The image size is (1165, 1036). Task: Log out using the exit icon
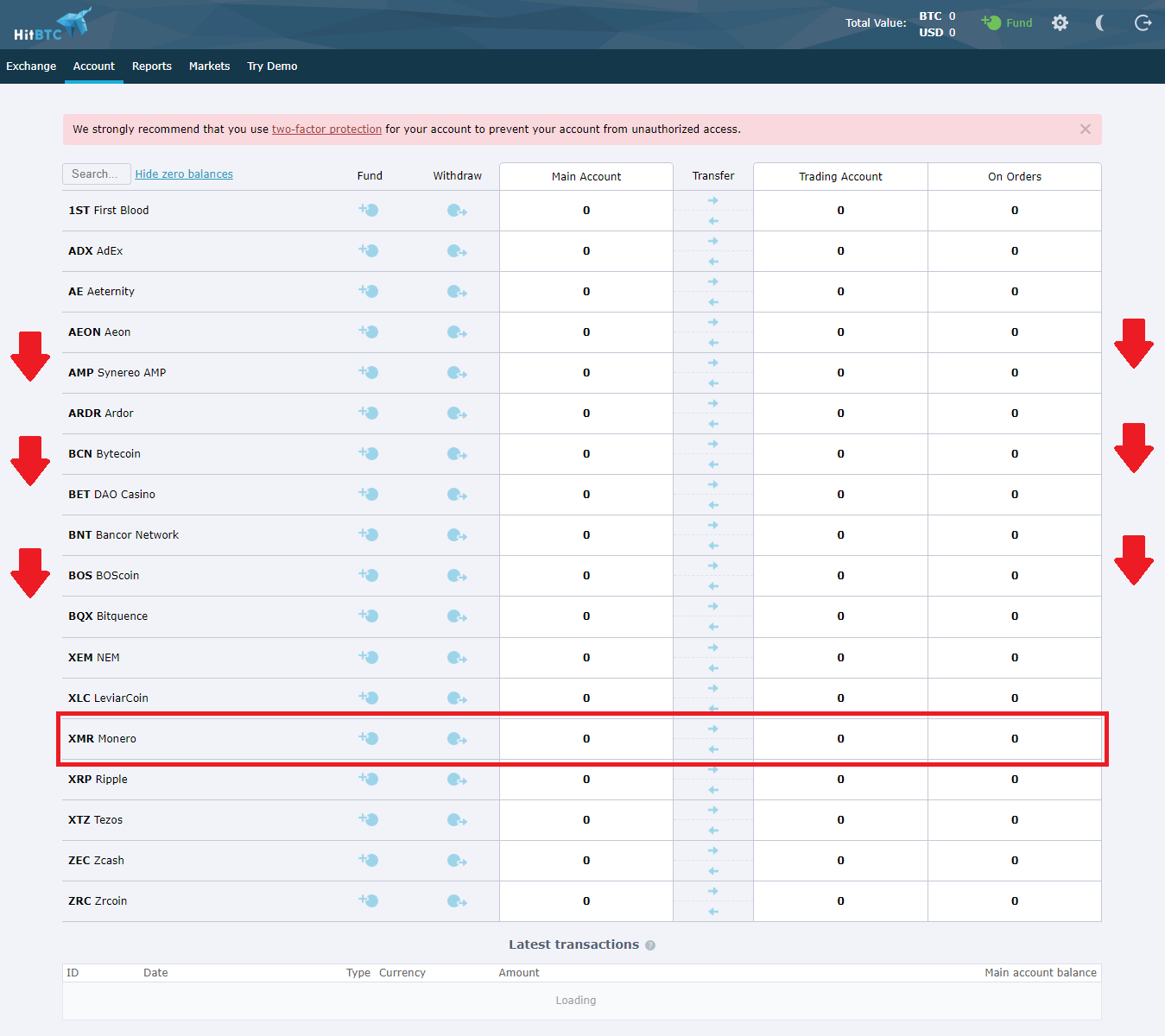[1143, 23]
